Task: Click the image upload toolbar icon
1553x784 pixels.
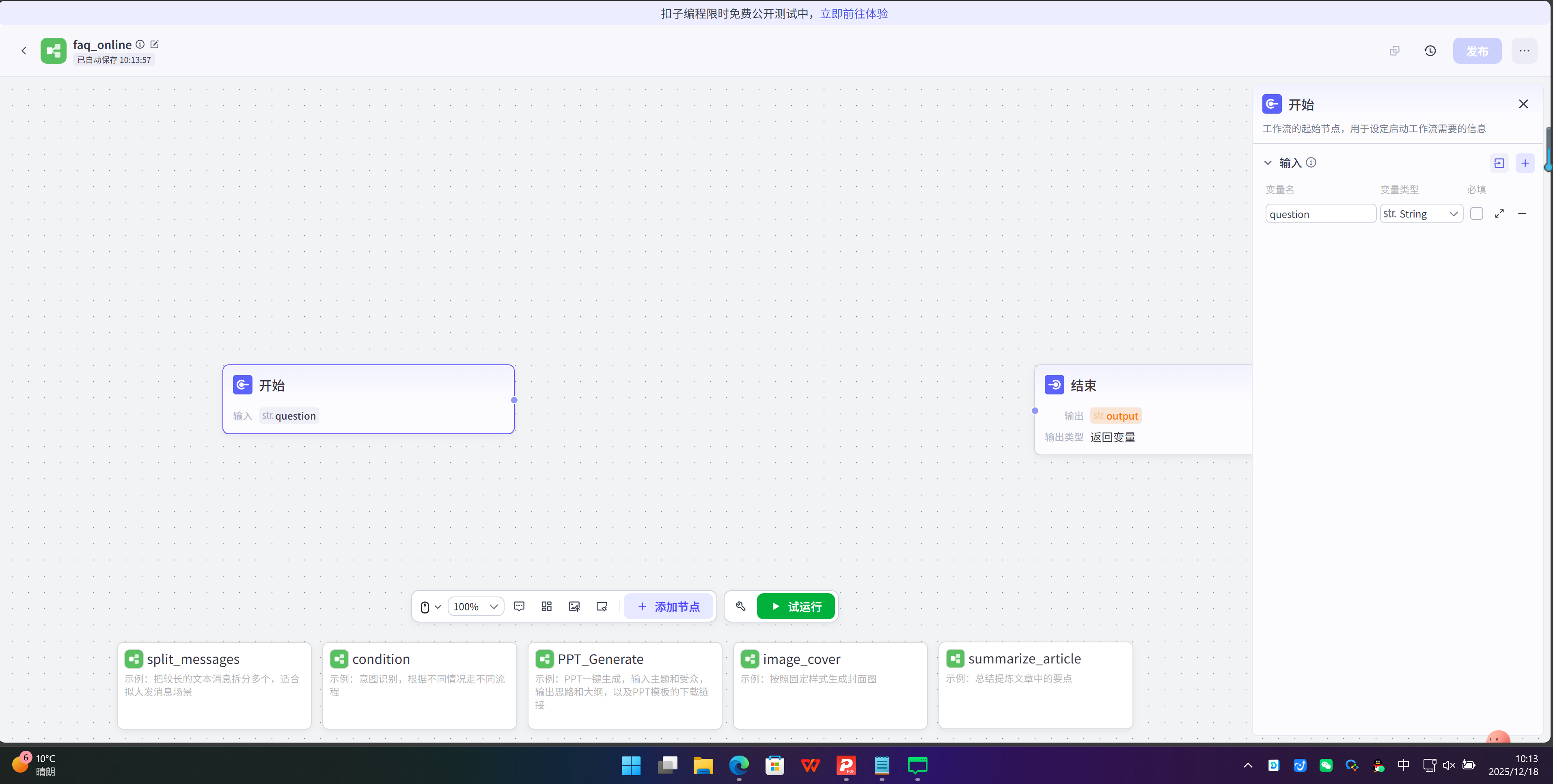Action: [x=574, y=606]
